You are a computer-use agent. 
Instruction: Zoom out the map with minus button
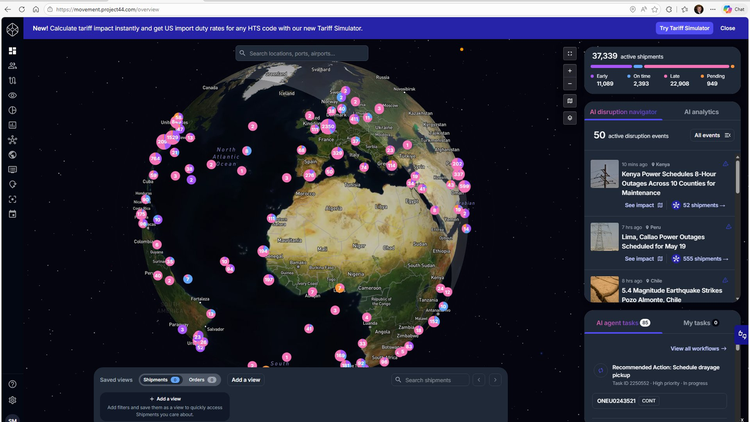click(x=570, y=84)
